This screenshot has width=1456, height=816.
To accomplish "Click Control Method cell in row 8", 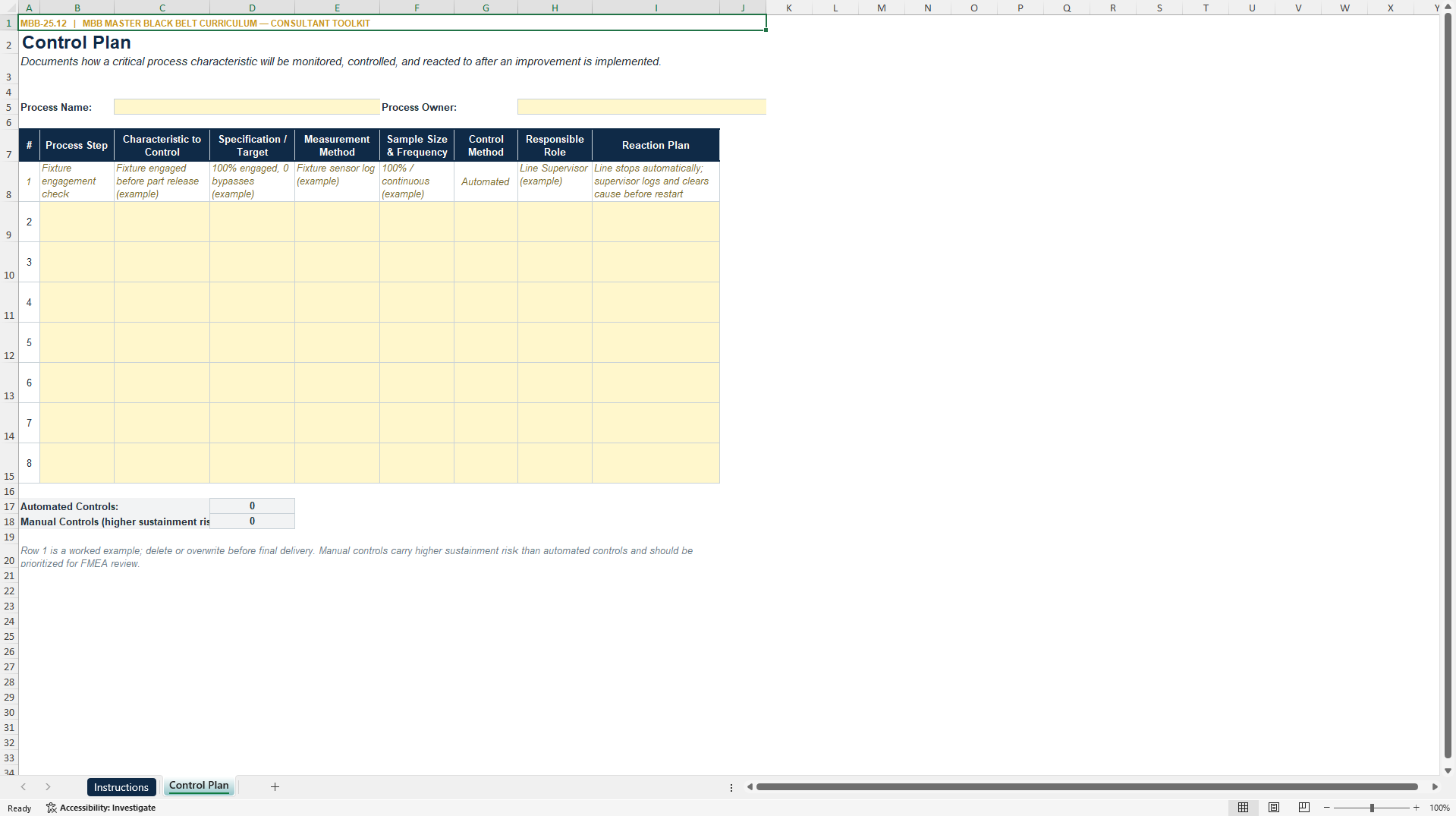I will click(x=486, y=463).
